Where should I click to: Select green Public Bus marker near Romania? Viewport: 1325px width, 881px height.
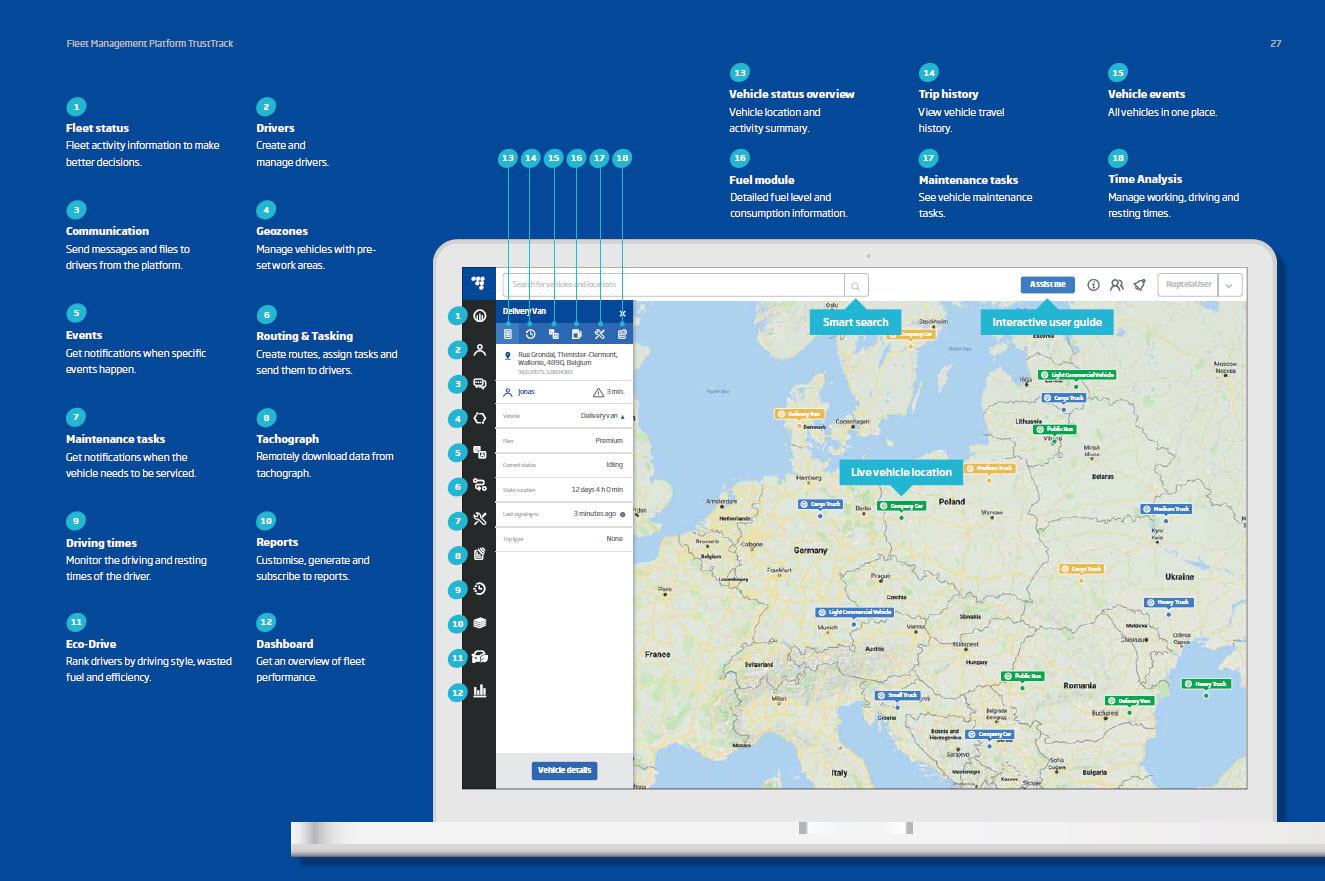pos(1023,676)
